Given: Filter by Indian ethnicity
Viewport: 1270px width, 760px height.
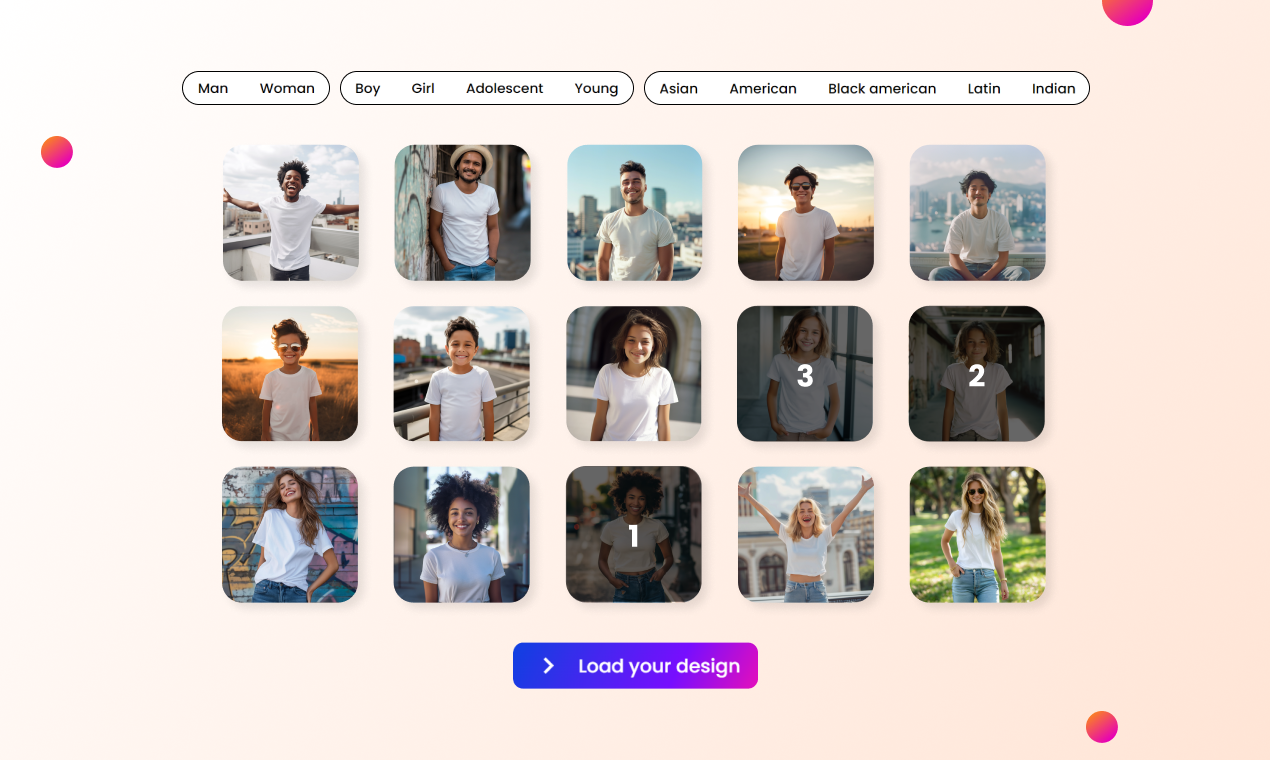Looking at the screenshot, I should click(1054, 88).
